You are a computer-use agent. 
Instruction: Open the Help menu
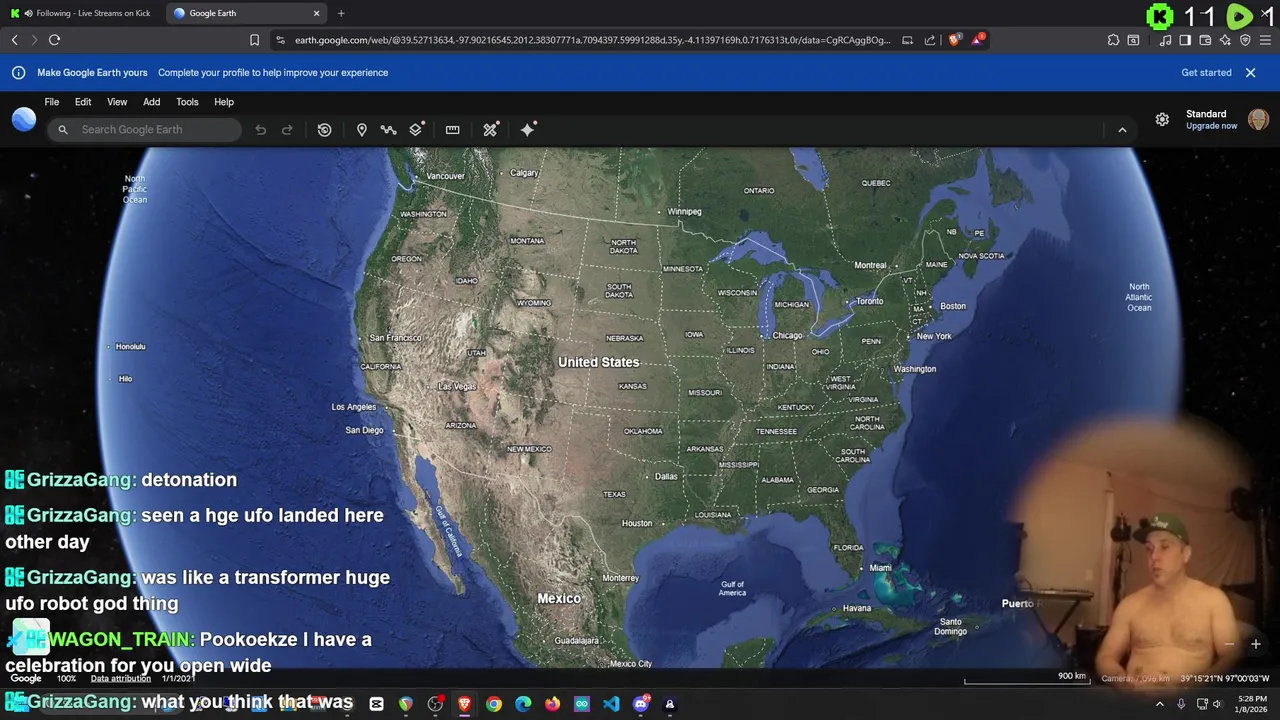point(224,102)
